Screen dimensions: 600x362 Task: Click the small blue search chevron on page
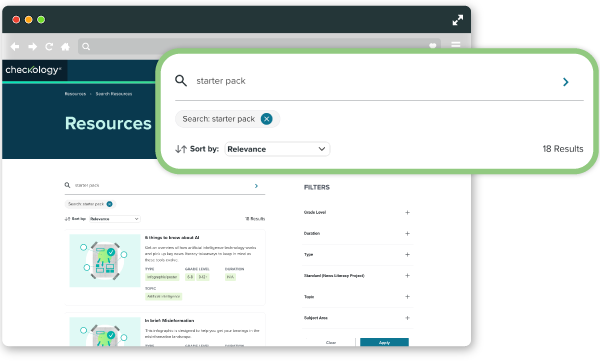(256, 186)
